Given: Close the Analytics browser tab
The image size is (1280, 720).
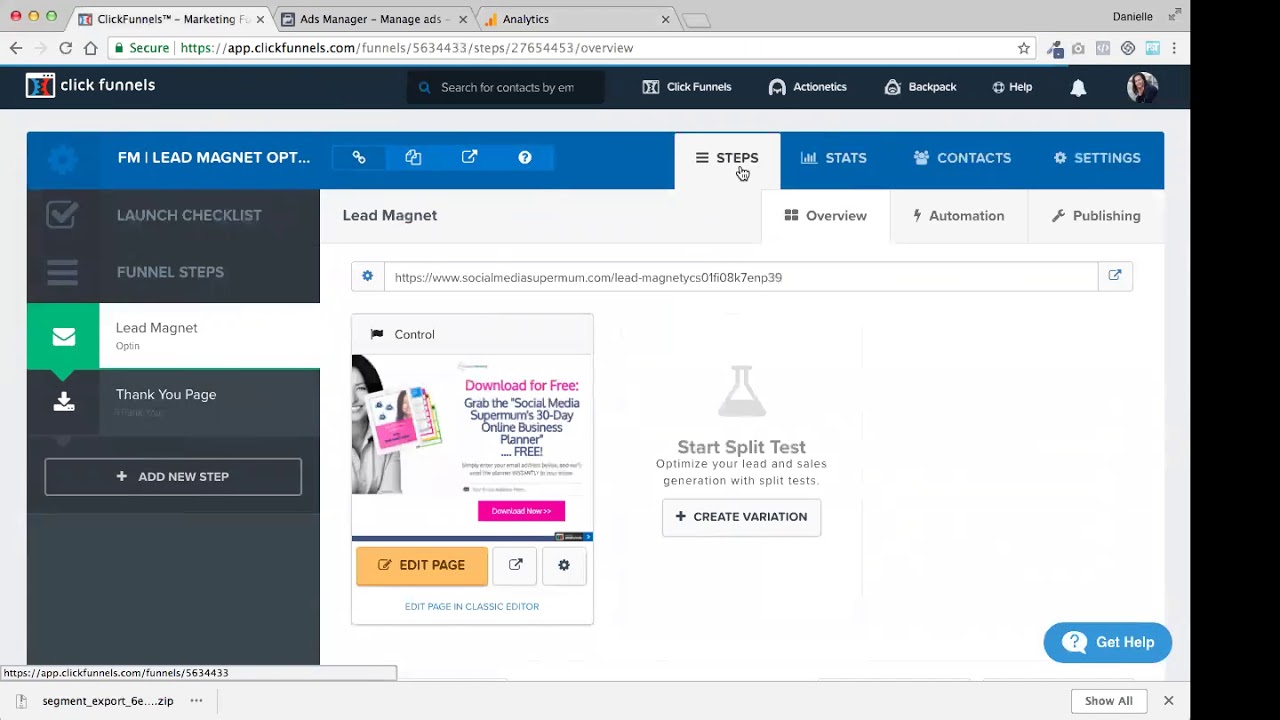Looking at the screenshot, I should (666, 19).
